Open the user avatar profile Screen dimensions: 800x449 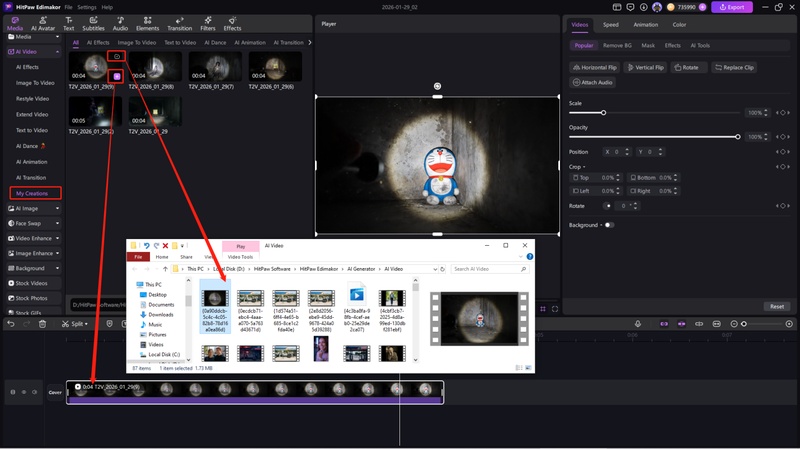(x=657, y=7)
